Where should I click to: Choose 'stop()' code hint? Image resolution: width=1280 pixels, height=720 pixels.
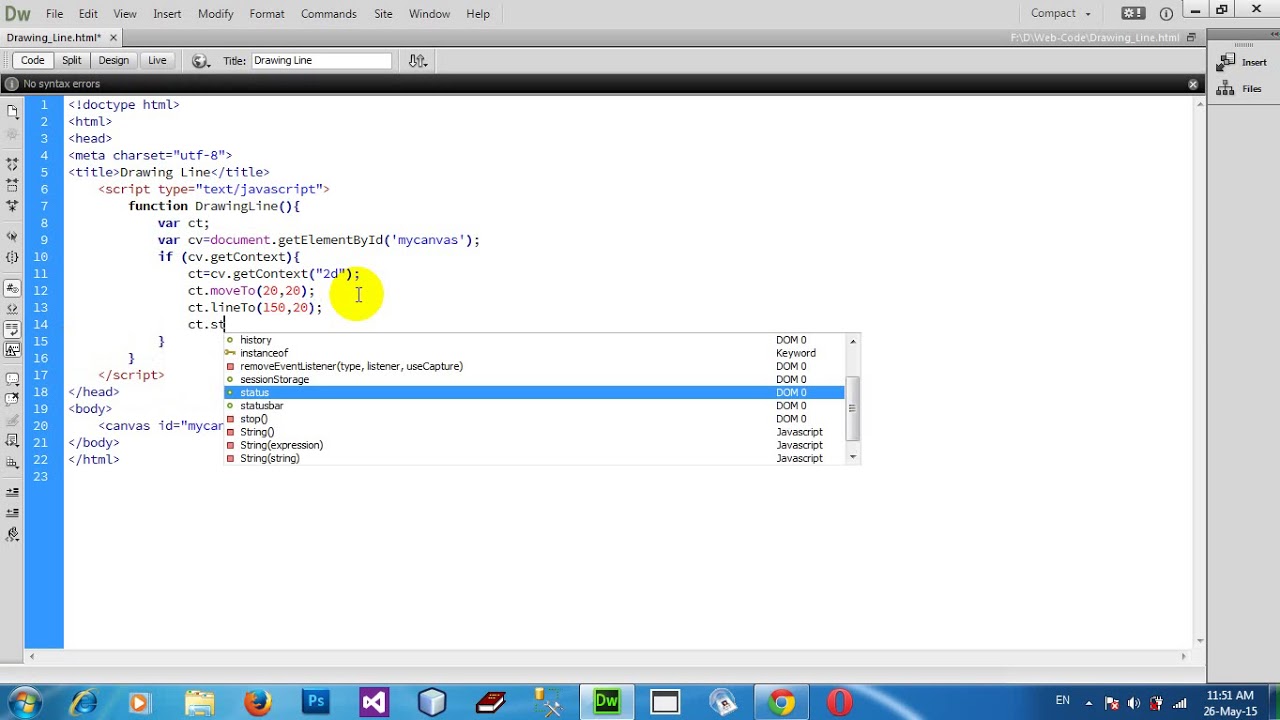[534, 419]
